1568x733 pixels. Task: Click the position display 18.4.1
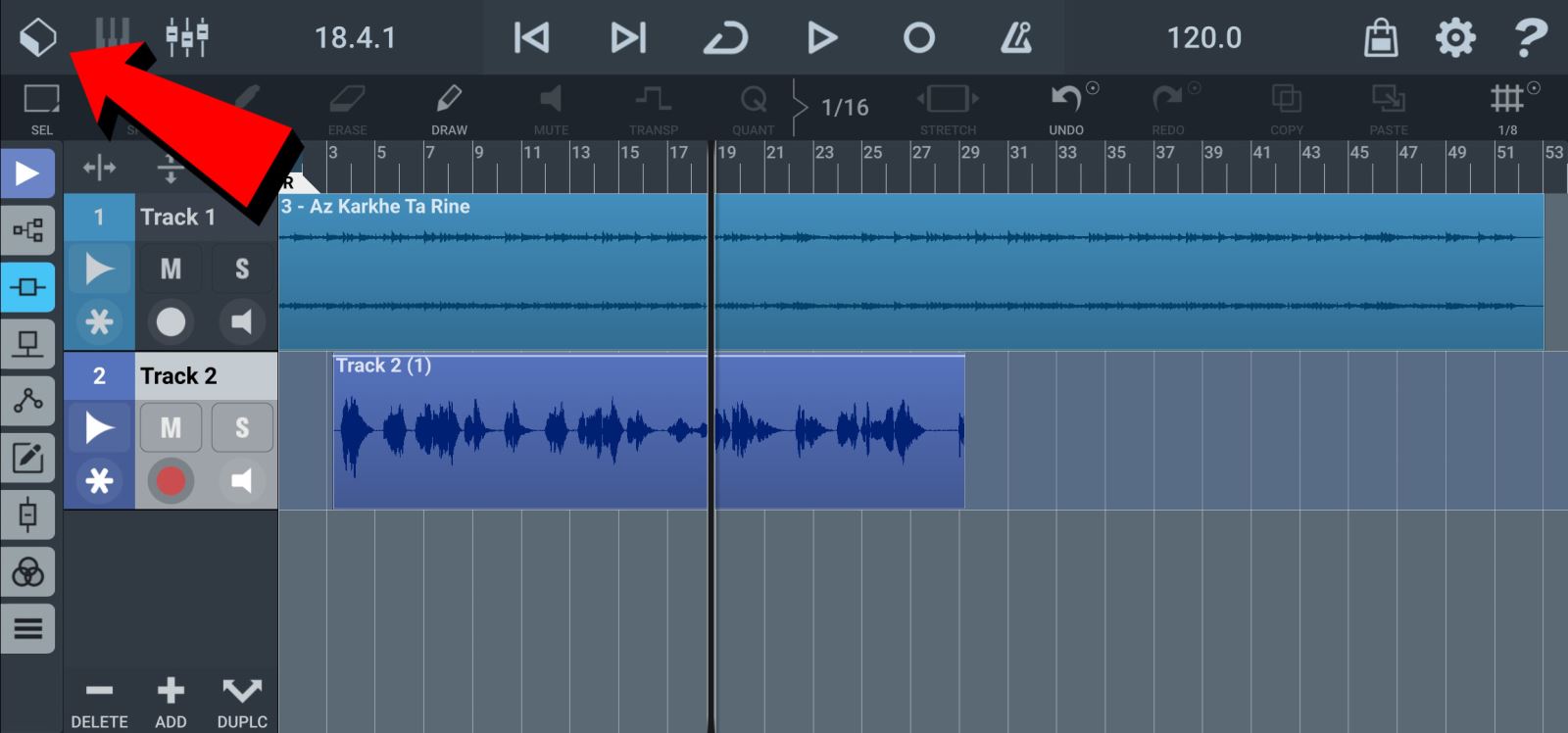[355, 37]
